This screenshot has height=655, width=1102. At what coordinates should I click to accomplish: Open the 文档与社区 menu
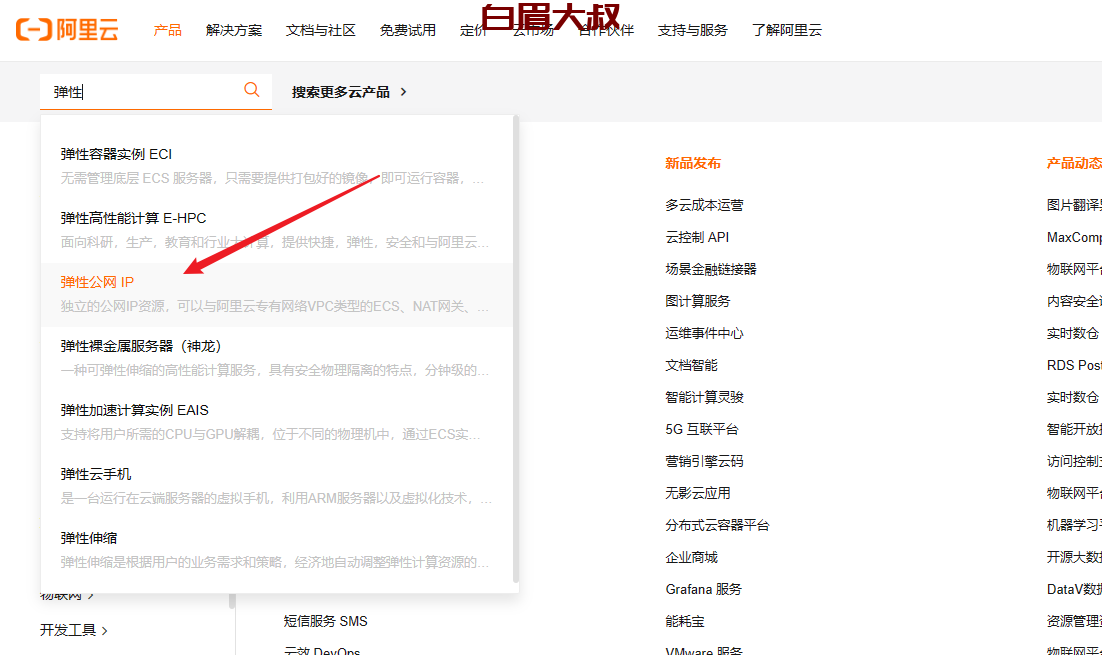click(320, 30)
